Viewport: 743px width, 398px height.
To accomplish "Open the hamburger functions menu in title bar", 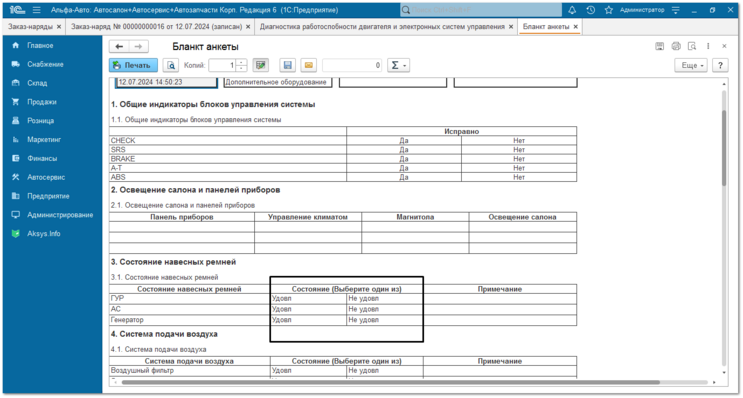I will pyautogui.click(x=37, y=10).
